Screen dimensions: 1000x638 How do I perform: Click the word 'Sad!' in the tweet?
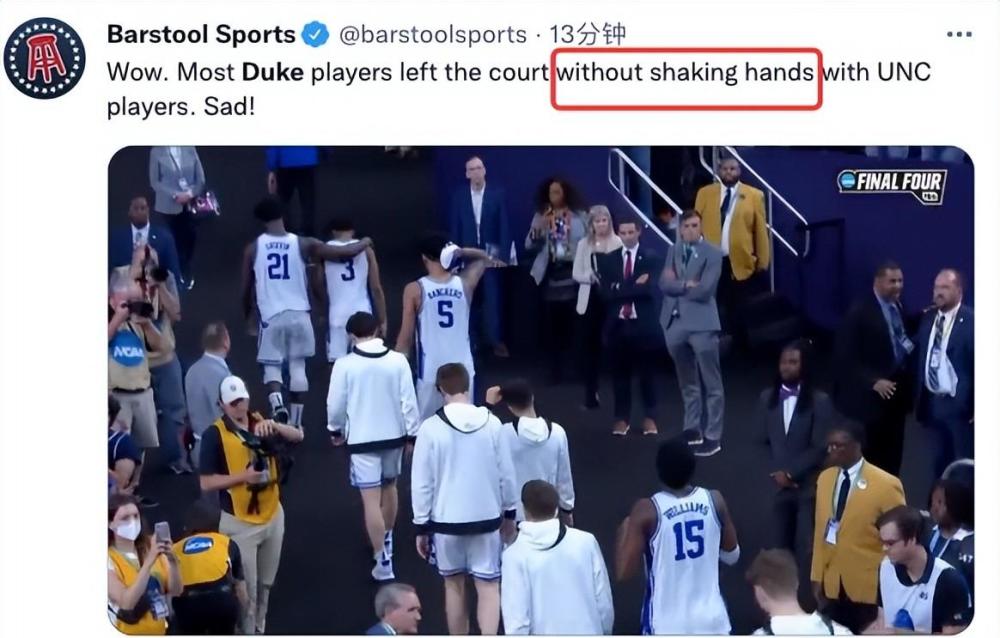229,107
